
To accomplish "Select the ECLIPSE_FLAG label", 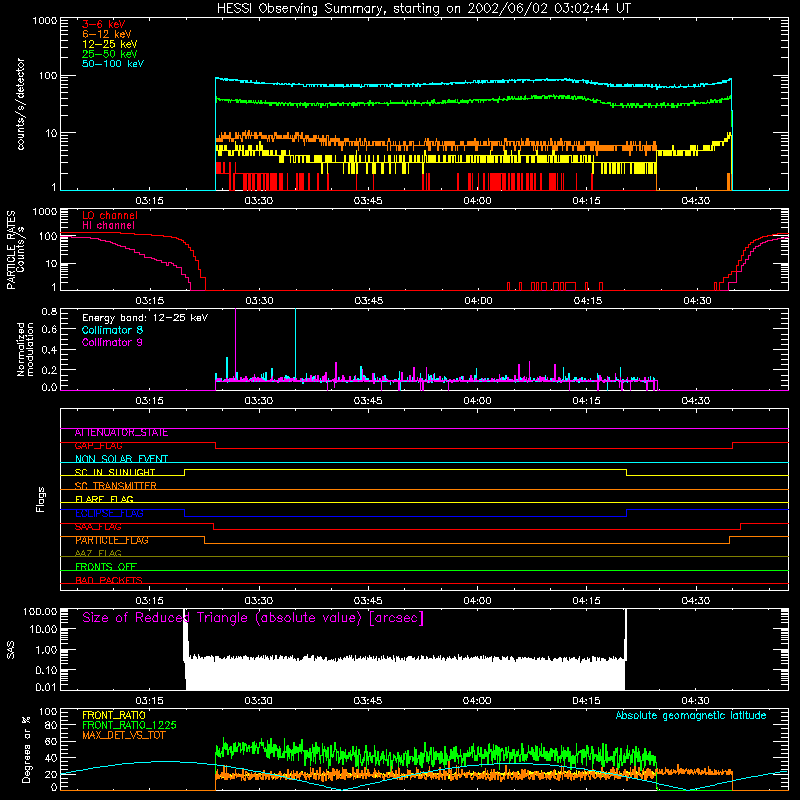I will (109, 513).
